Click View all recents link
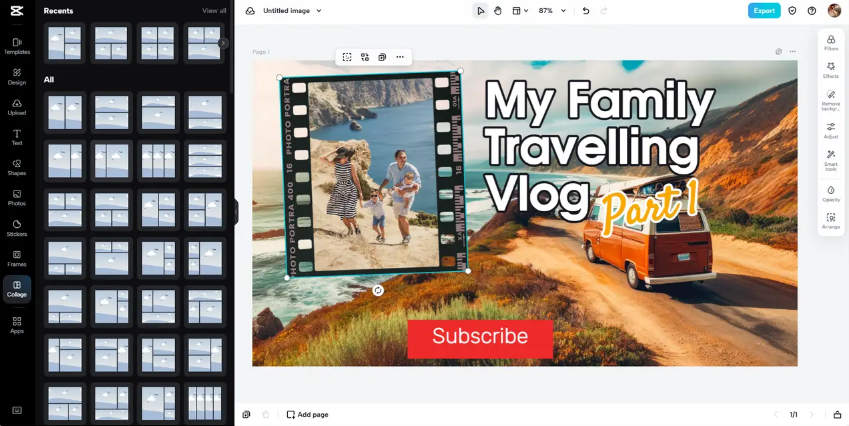Screen dimensions: 849x426 tap(214, 11)
